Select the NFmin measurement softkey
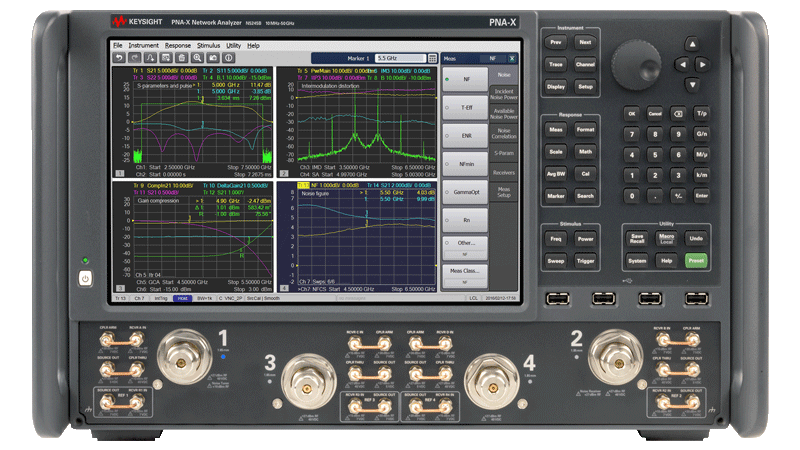Viewport: 800px width, 450px height. pyautogui.click(x=465, y=164)
